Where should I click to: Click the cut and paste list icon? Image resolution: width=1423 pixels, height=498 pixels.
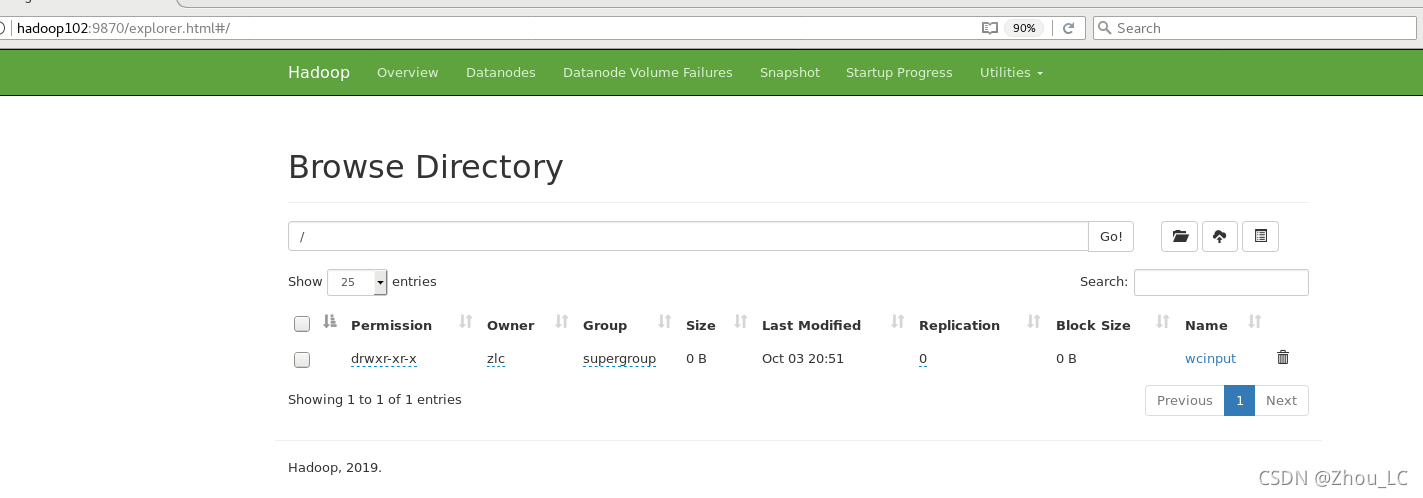click(1260, 237)
